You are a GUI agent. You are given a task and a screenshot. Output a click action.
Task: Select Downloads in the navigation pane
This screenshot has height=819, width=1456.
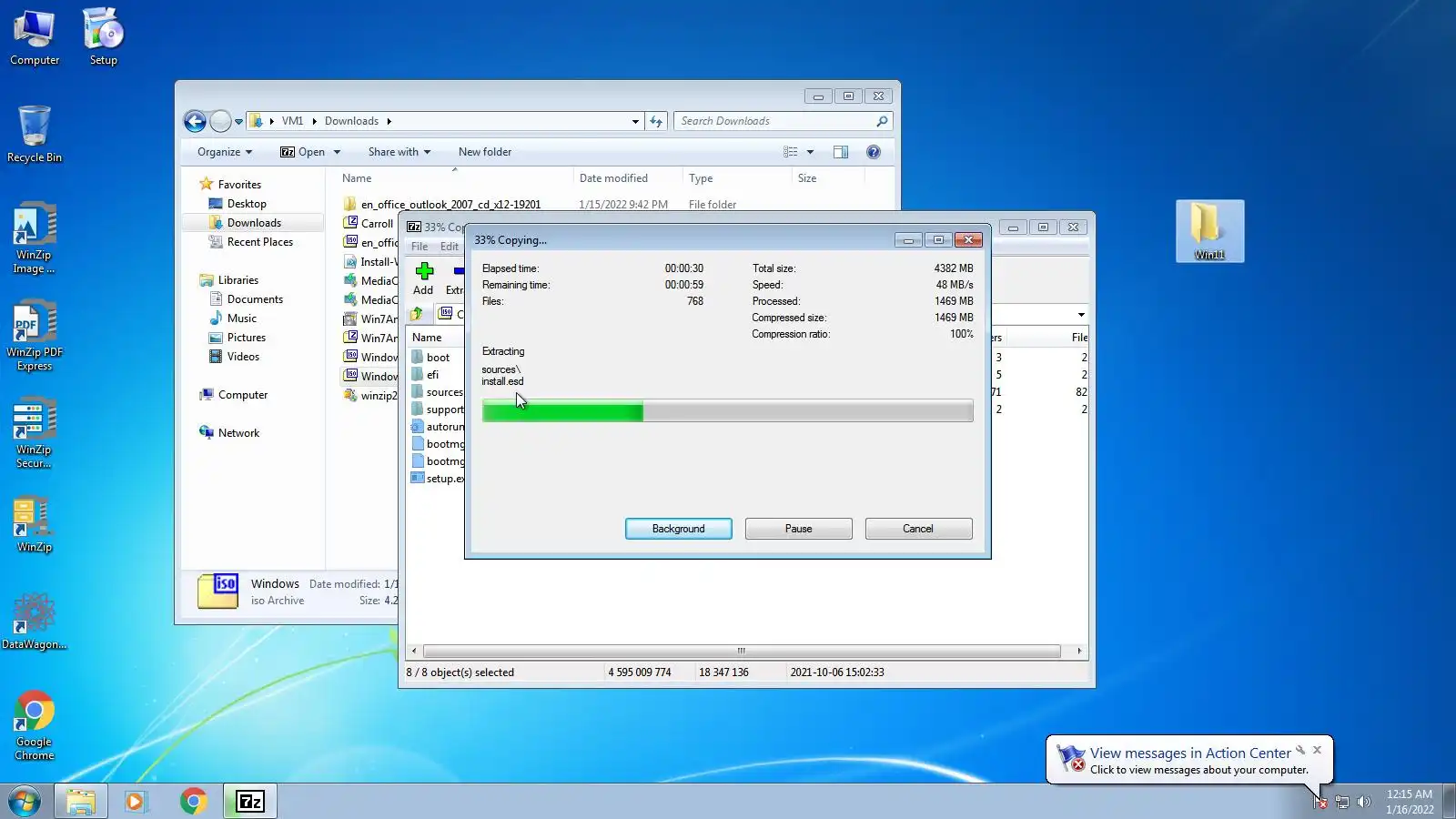254,223
